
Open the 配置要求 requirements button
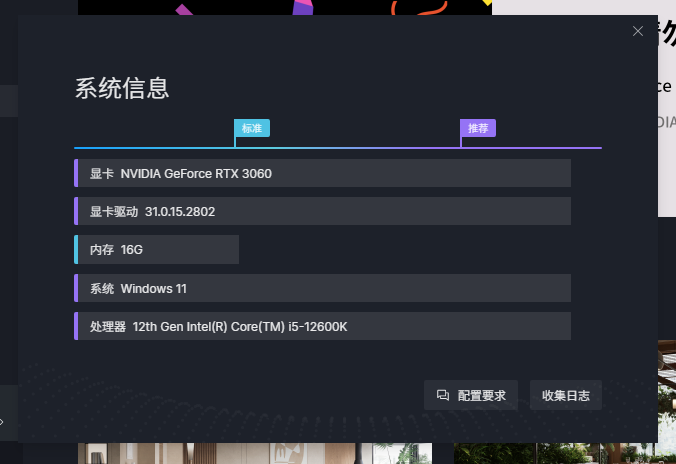pos(471,395)
